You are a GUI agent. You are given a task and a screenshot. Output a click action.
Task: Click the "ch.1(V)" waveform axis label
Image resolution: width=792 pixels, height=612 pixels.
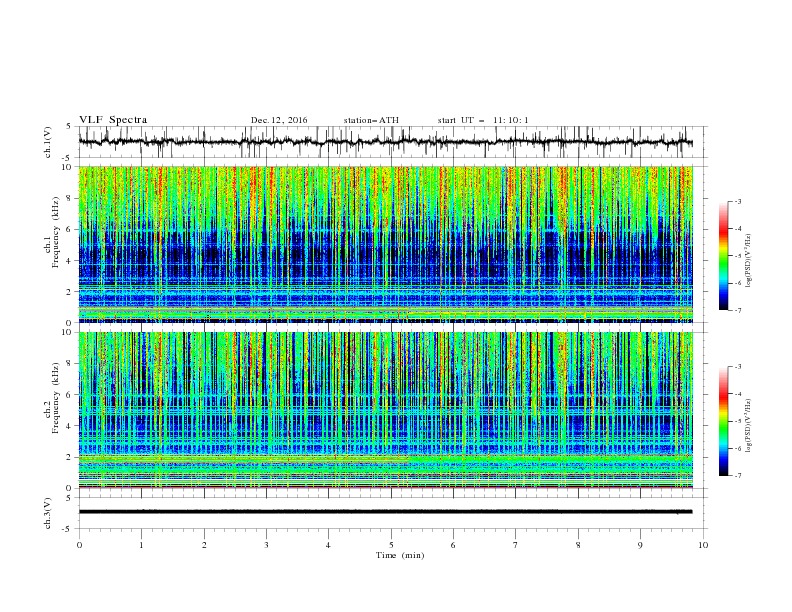tap(48, 142)
